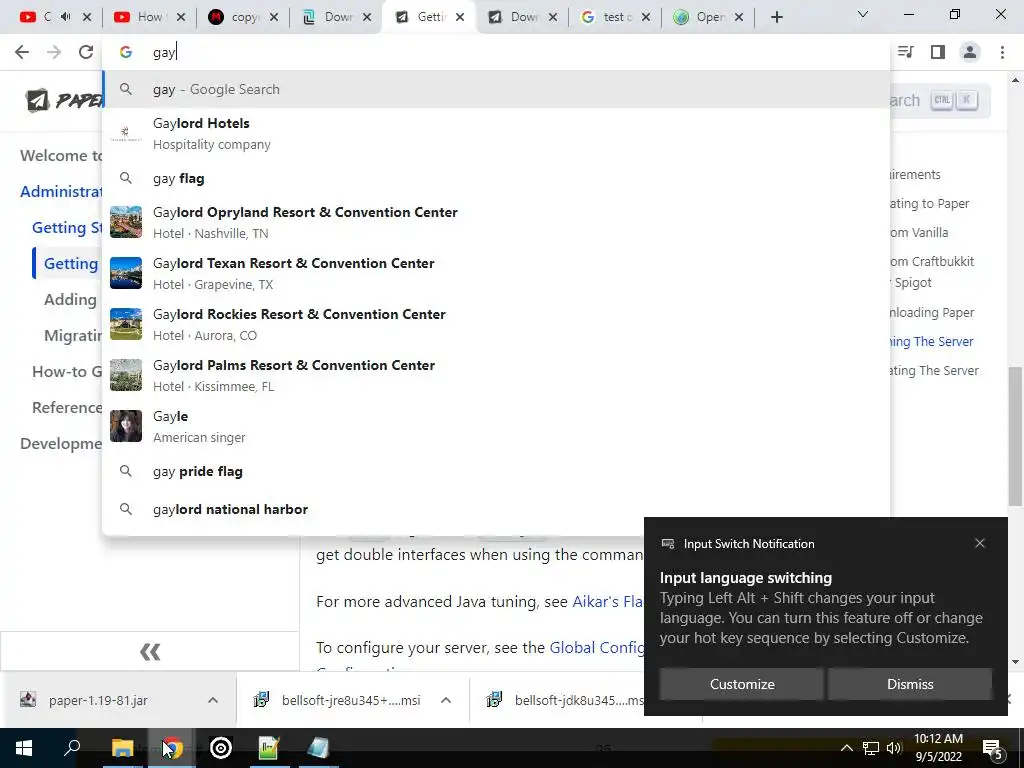
Task: Go back with the browser back arrow
Action: [22, 52]
